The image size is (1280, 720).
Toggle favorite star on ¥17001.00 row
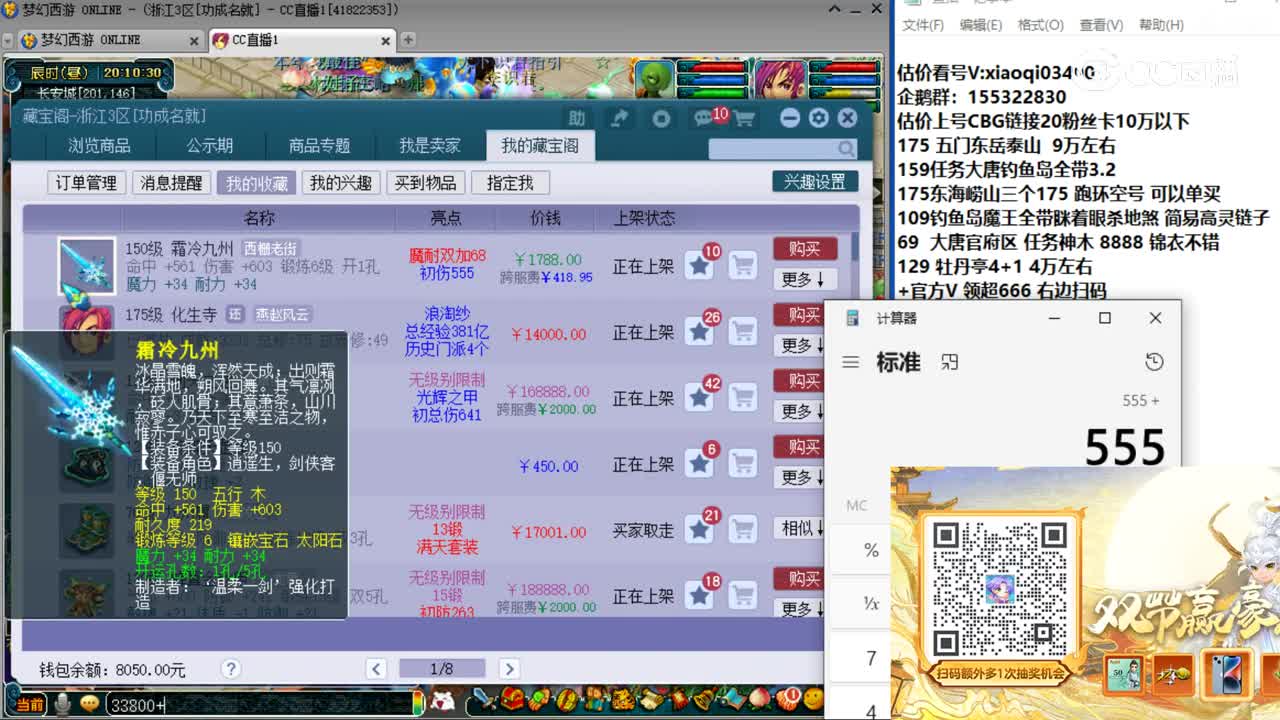click(700, 530)
